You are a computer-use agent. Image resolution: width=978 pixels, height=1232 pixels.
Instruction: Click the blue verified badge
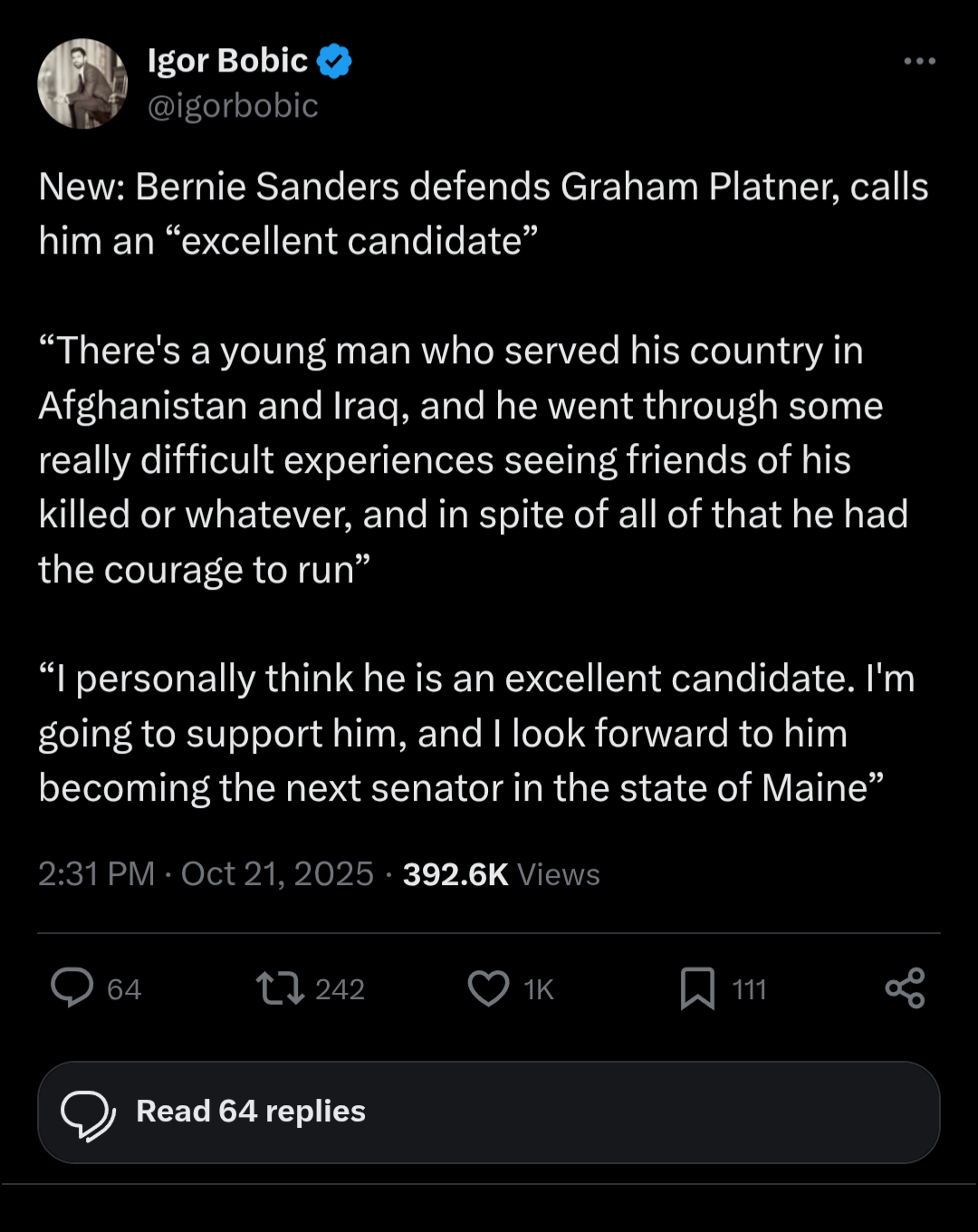(335, 61)
